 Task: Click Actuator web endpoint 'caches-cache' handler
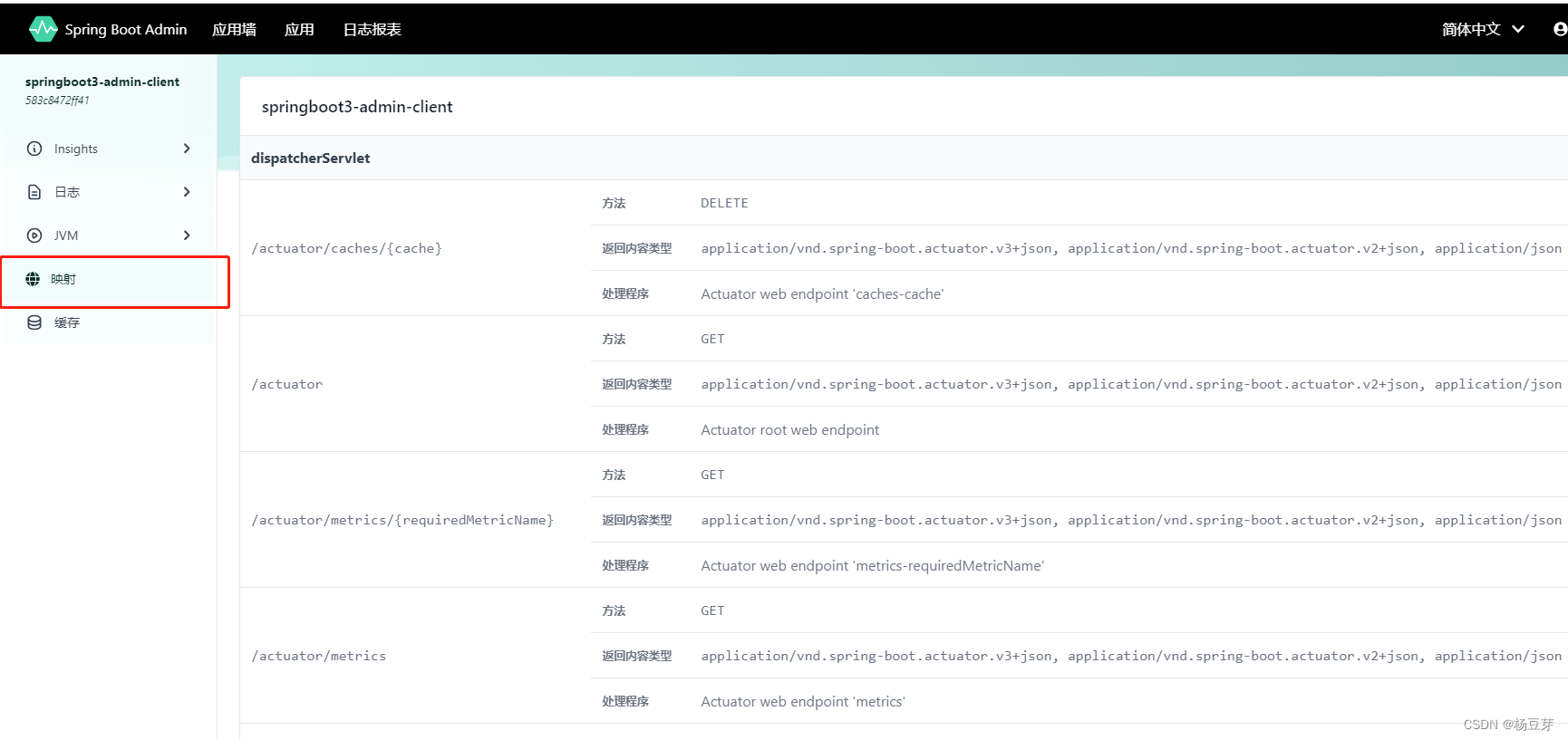tap(822, 293)
